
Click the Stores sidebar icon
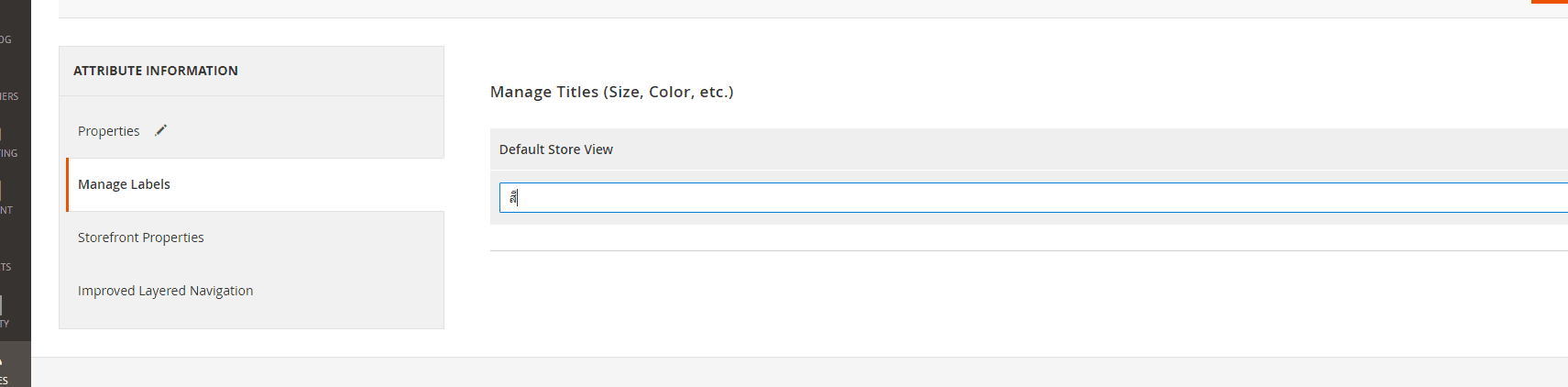pos(1,361)
